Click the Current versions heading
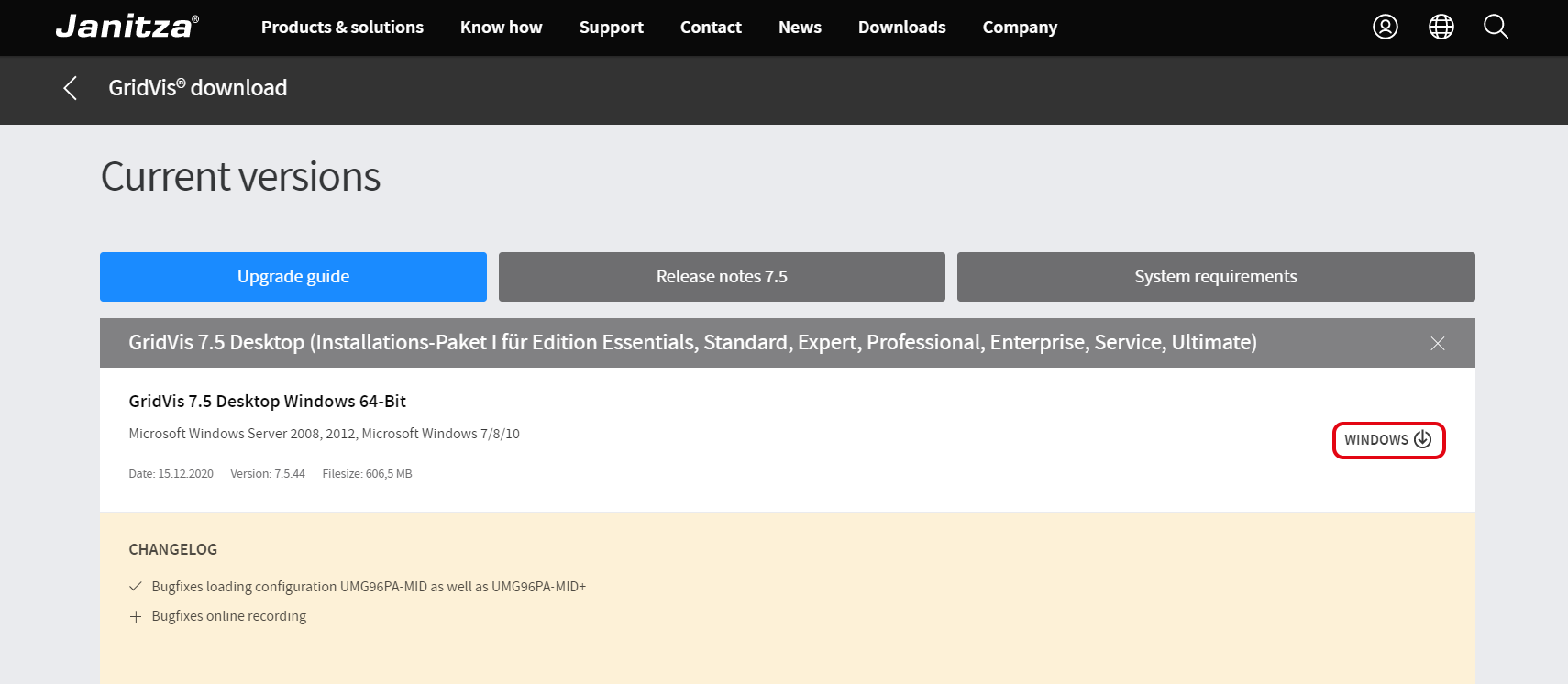 [240, 176]
